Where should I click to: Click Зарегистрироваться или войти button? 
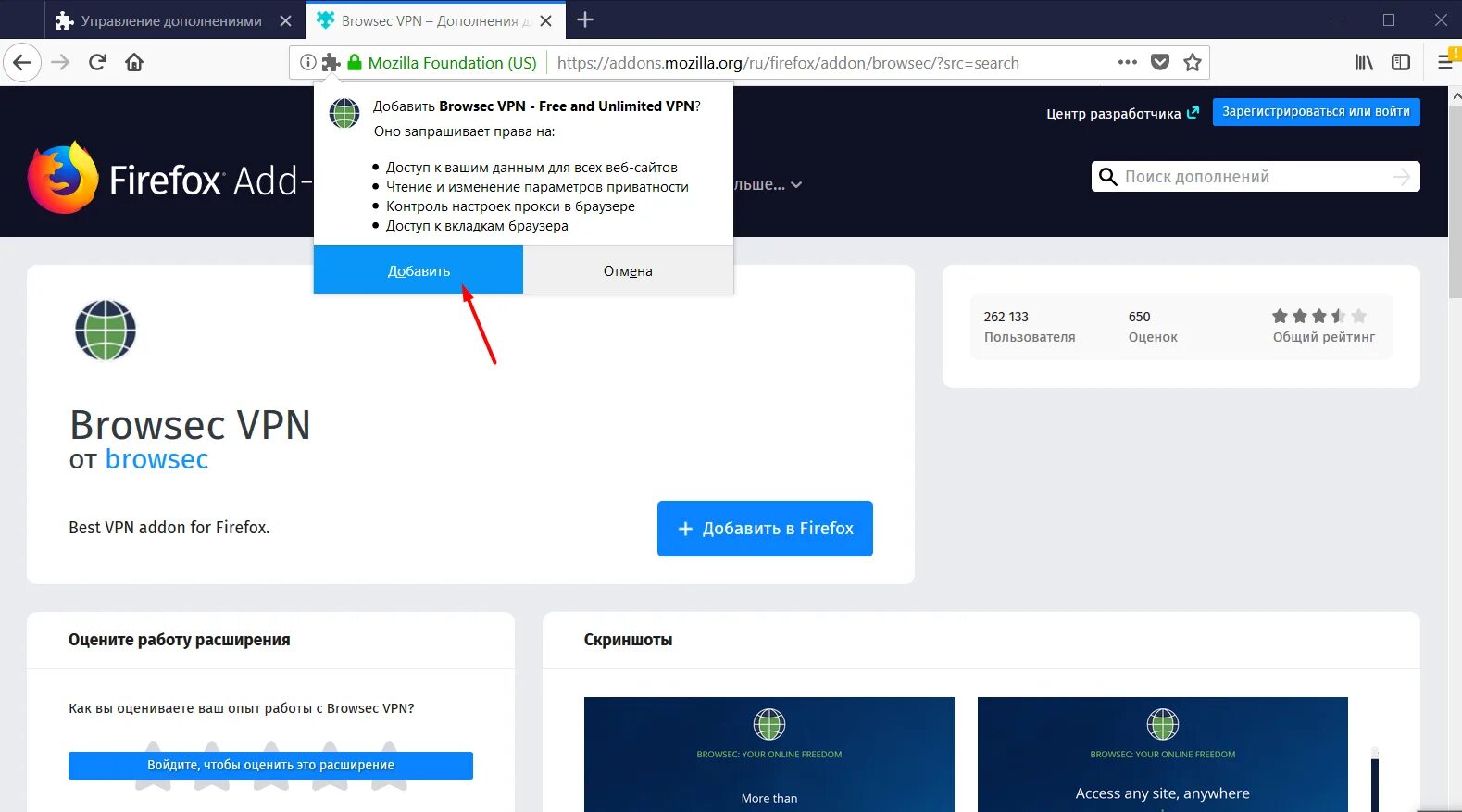[1316, 112]
